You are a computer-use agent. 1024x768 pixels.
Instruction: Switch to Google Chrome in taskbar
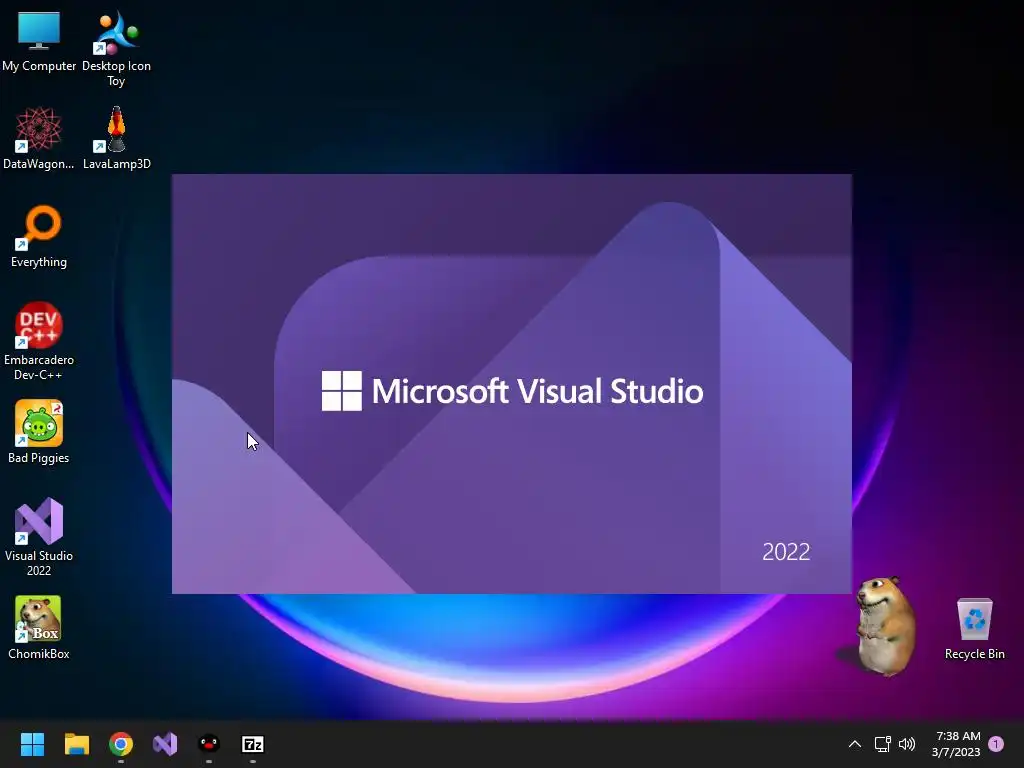pos(121,744)
